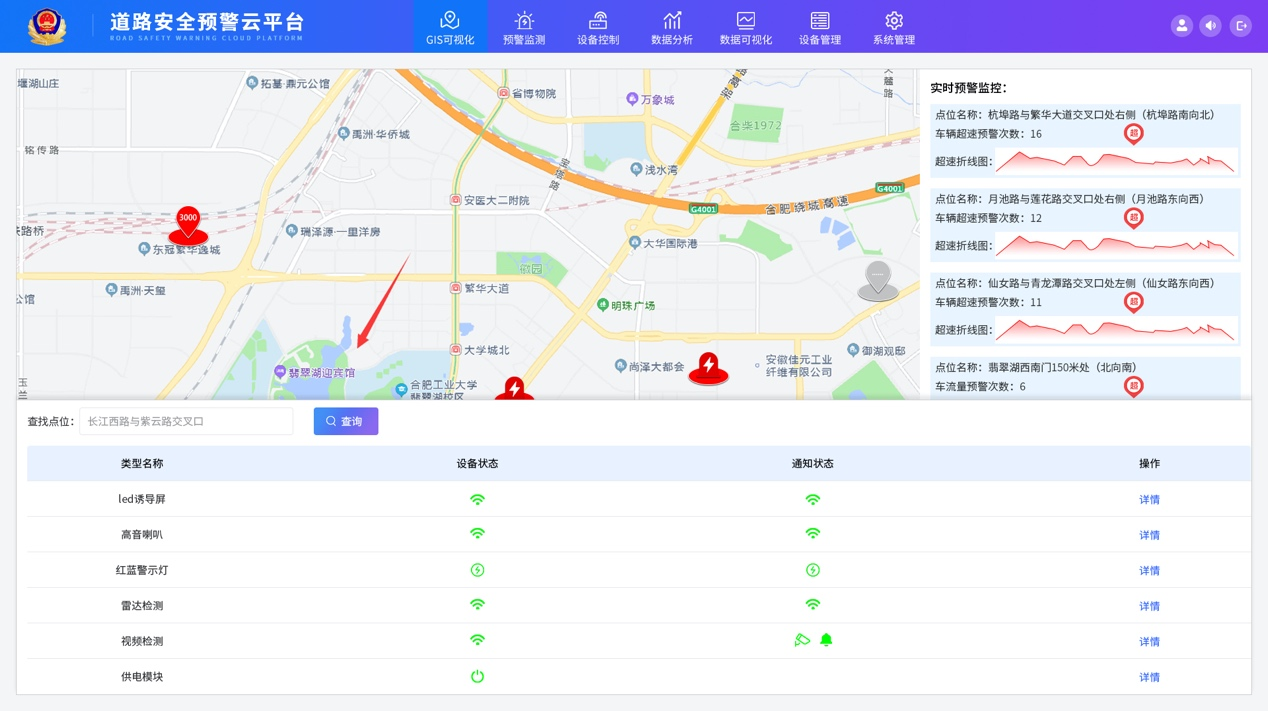
Task: Open the 系统管理 tab
Action: pos(893,27)
